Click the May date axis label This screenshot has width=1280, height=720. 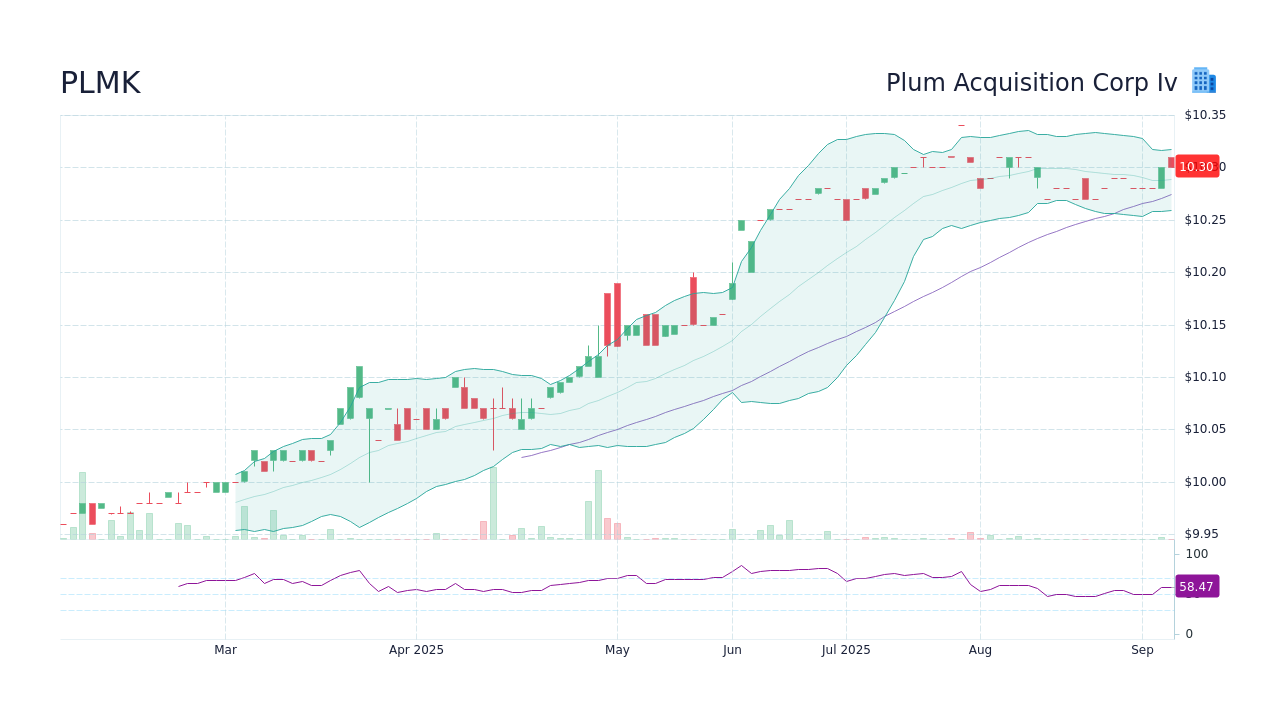(x=617, y=650)
